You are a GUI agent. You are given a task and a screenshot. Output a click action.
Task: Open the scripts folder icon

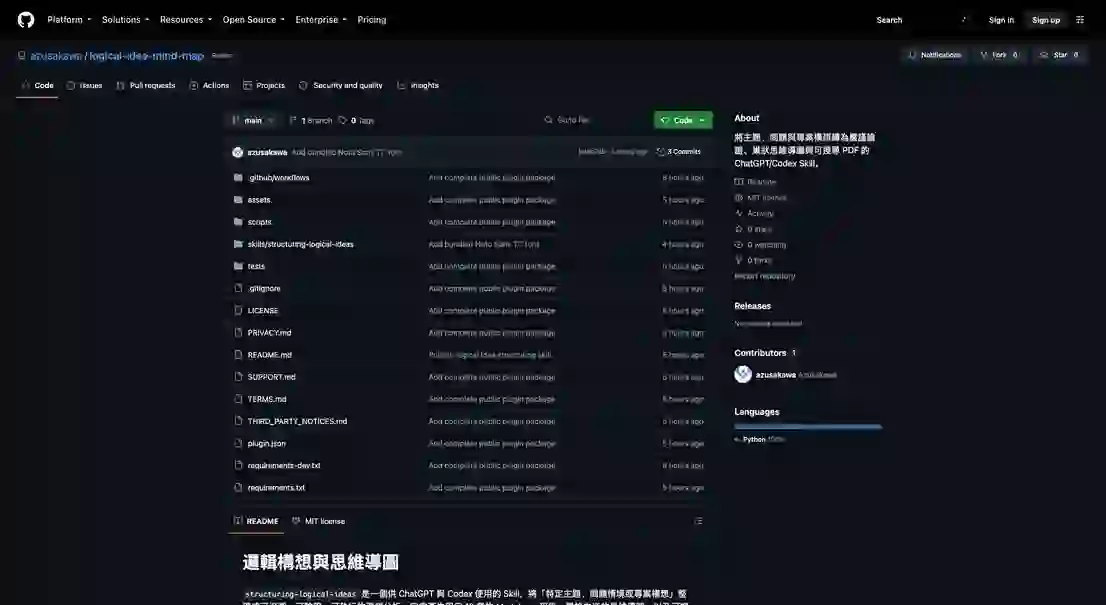point(238,222)
